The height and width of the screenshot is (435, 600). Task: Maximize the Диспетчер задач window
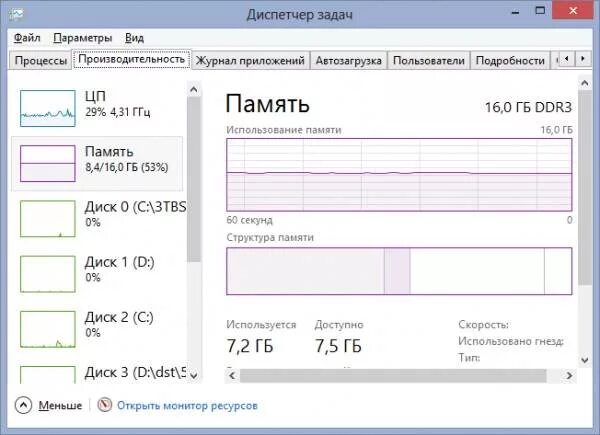click(x=540, y=11)
